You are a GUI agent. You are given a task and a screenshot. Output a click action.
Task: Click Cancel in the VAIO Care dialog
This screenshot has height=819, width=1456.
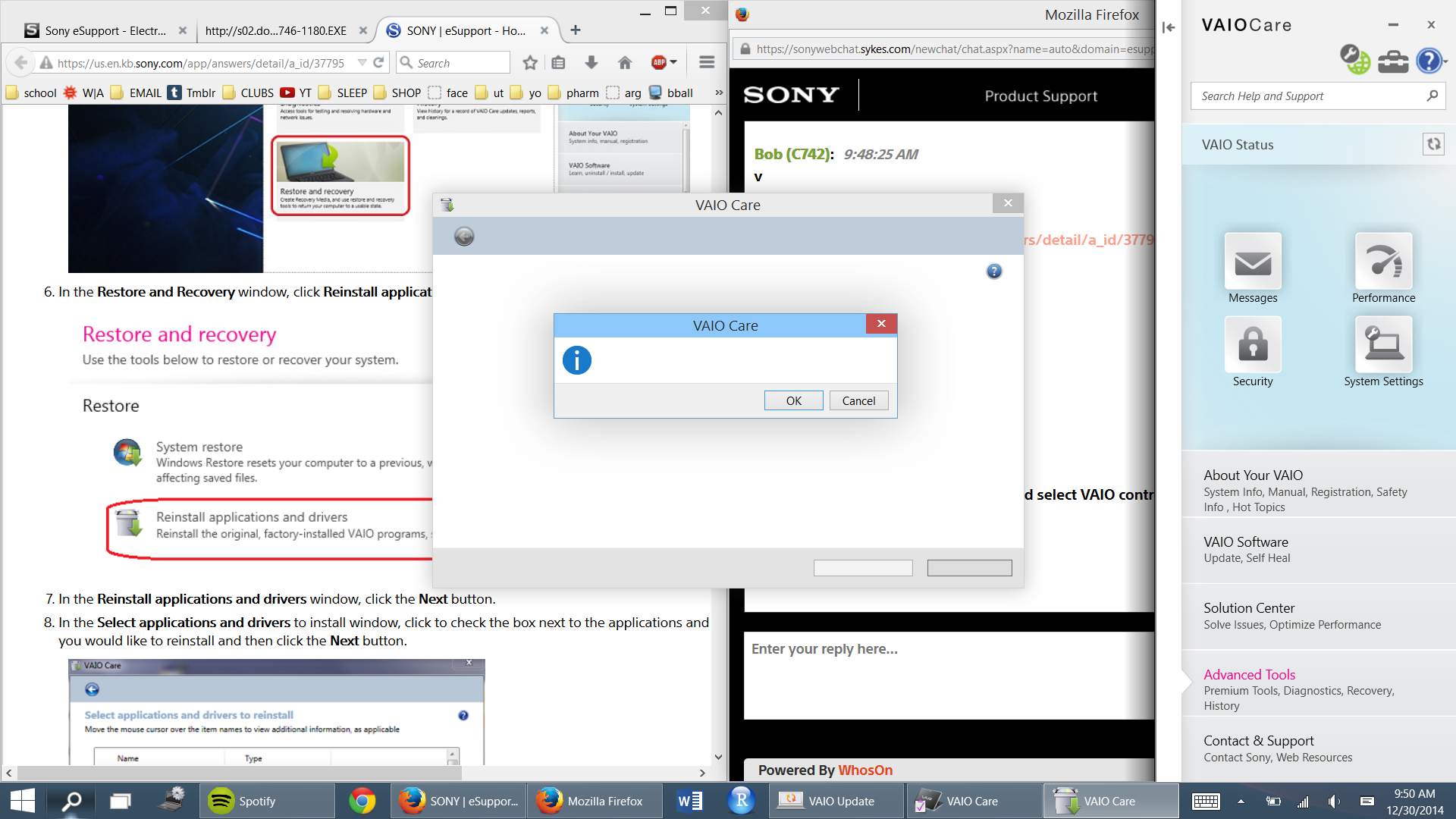(x=858, y=400)
